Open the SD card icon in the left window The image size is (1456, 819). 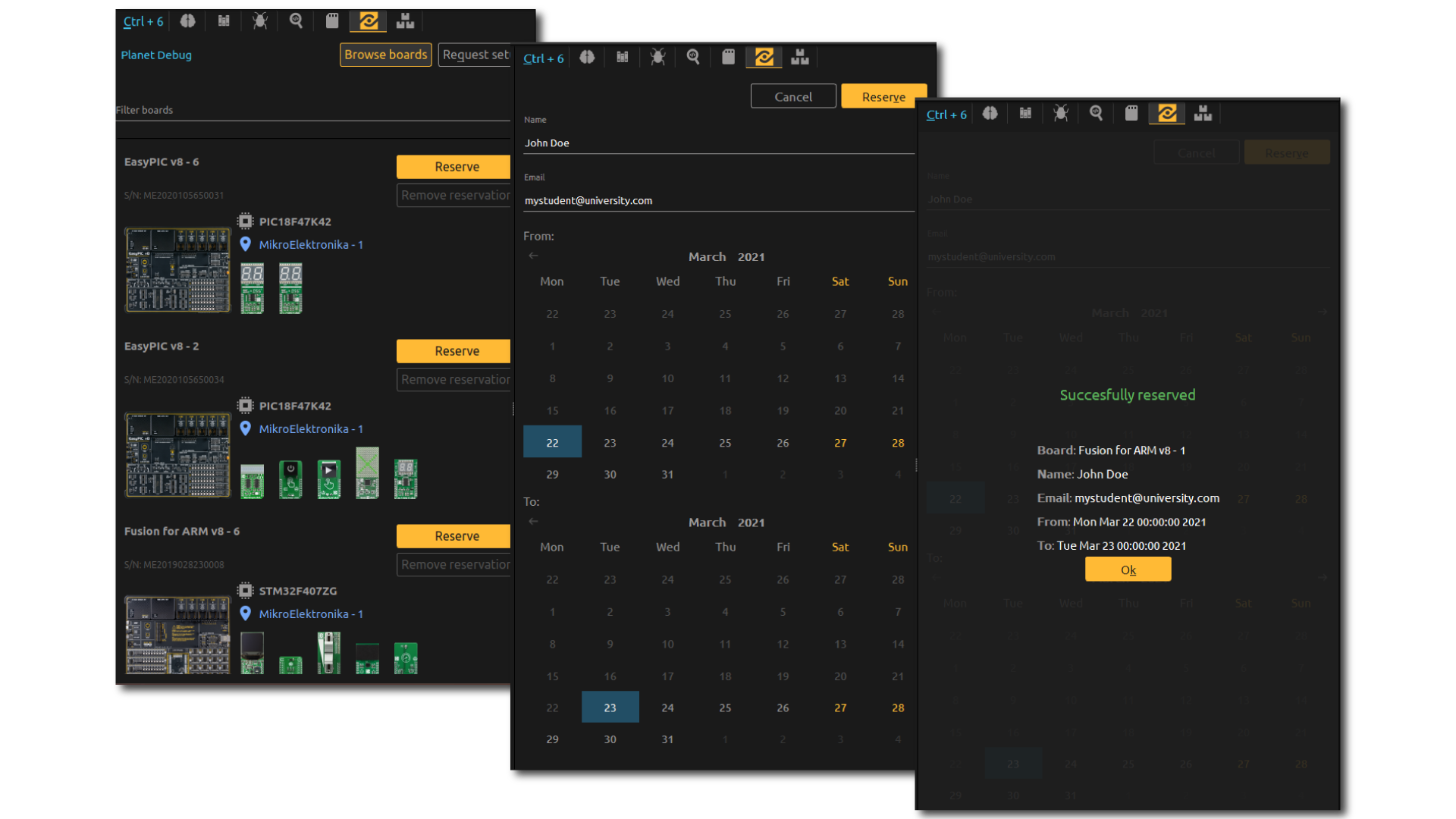pyautogui.click(x=332, y=21)
